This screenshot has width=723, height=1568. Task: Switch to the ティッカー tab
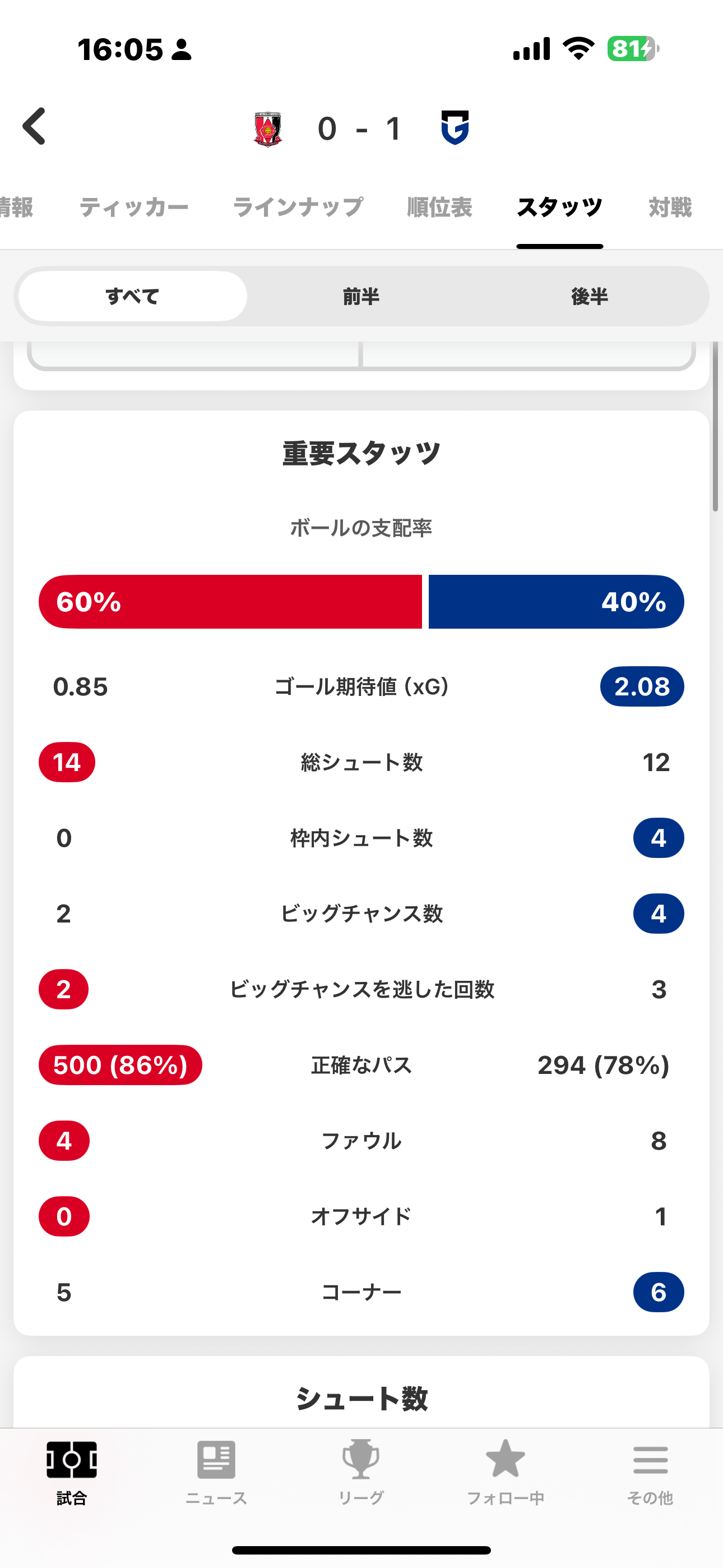pos(134,207)
